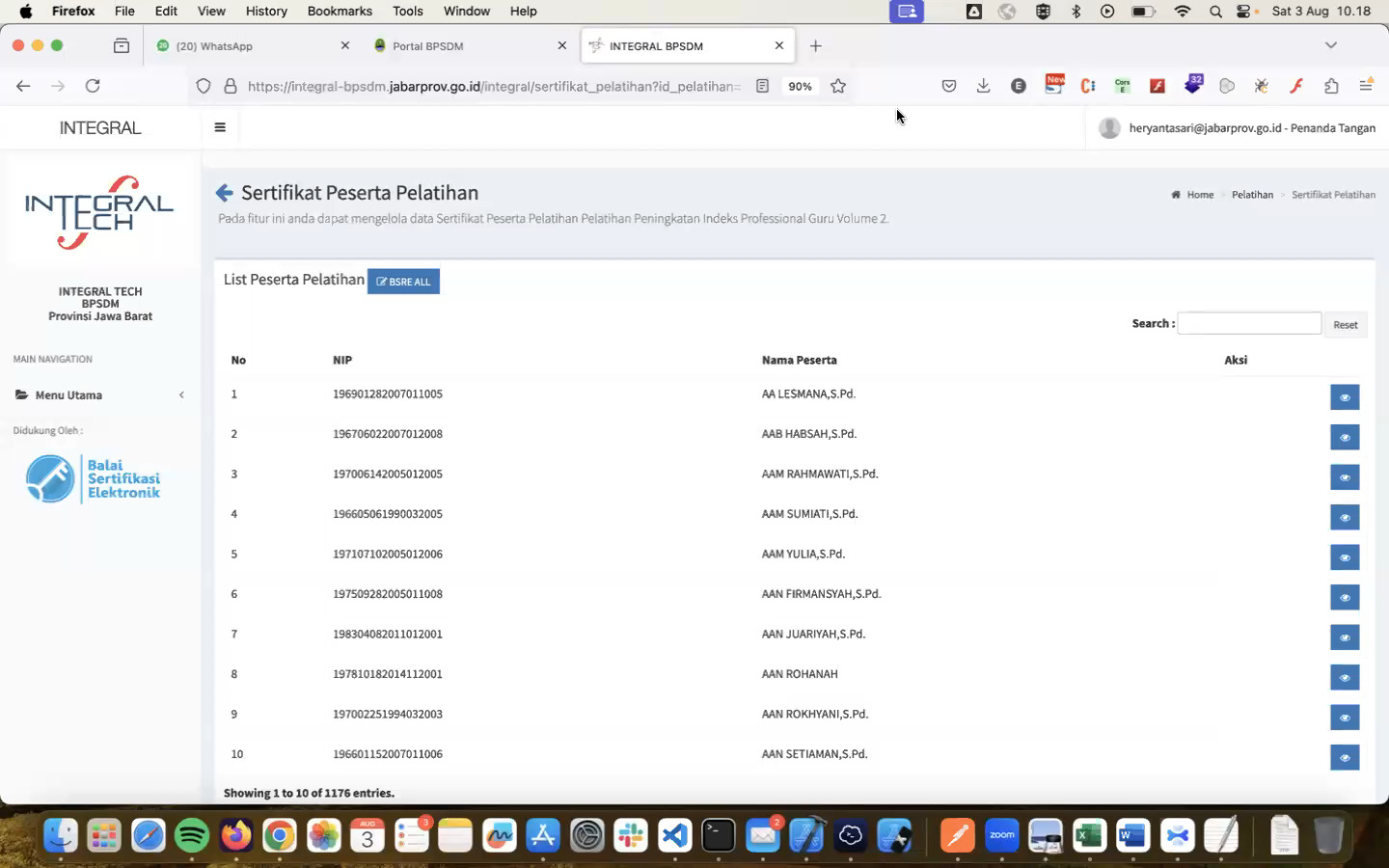
Task: Click the zoom level 90% indicator
Action: pos(800,86)
